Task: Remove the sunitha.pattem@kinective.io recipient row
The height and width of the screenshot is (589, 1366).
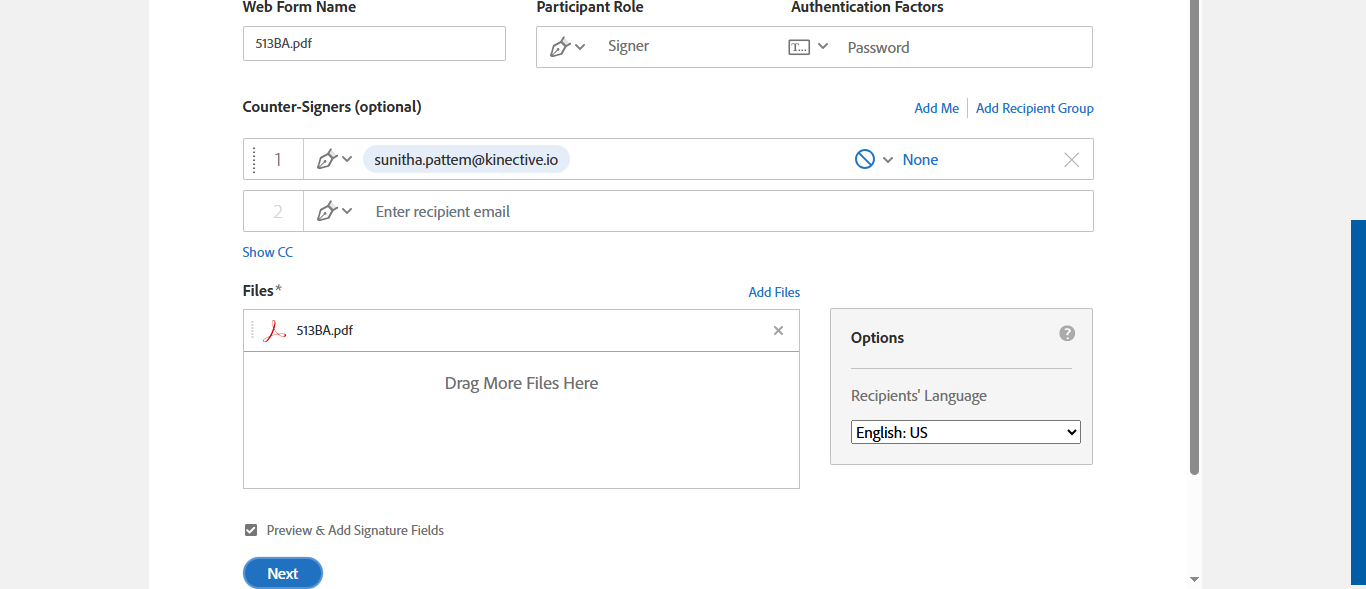Action: click(x=1071, y=160)
